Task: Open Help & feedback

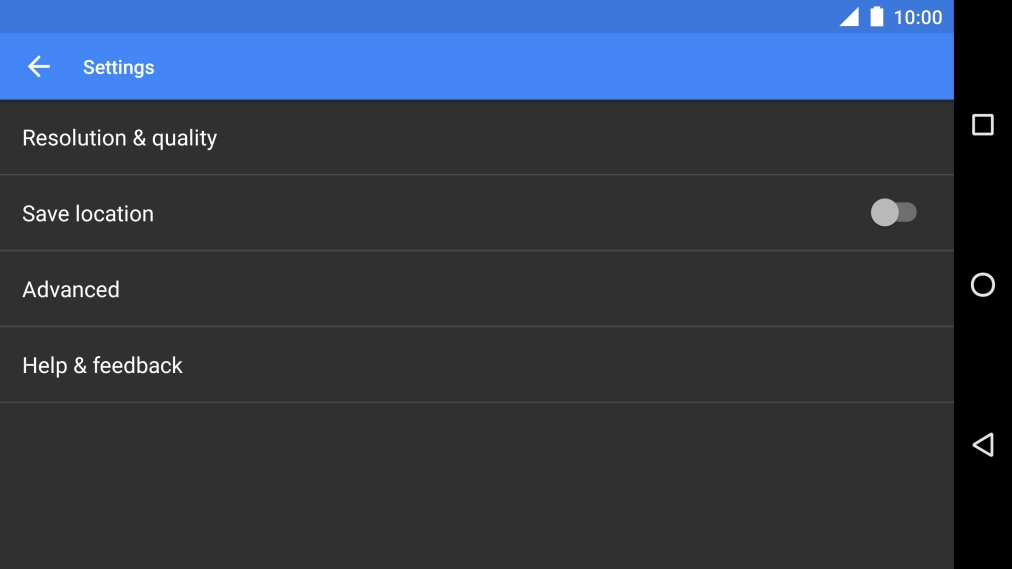Action: click(103, 365)
